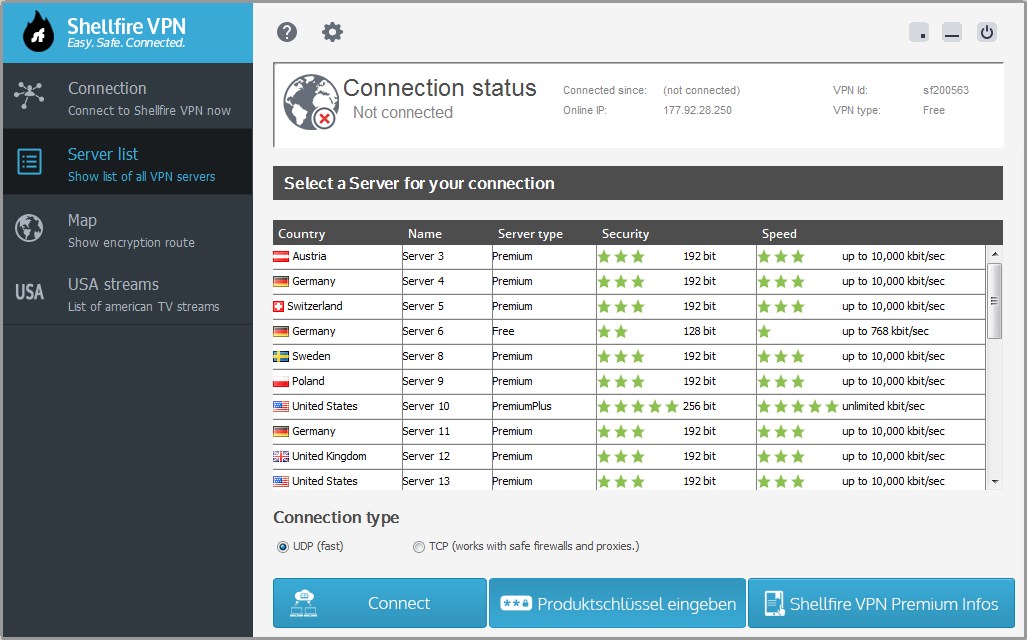Click the Poland flag icon
The height and width of the screenshot is (640, 1027).
click(x=281, y=381)
